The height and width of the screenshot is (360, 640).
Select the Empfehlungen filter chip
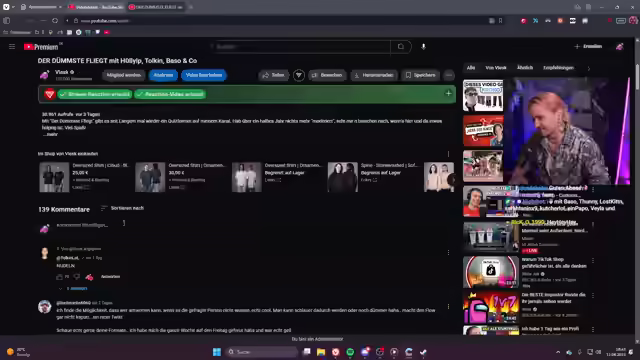558,68
